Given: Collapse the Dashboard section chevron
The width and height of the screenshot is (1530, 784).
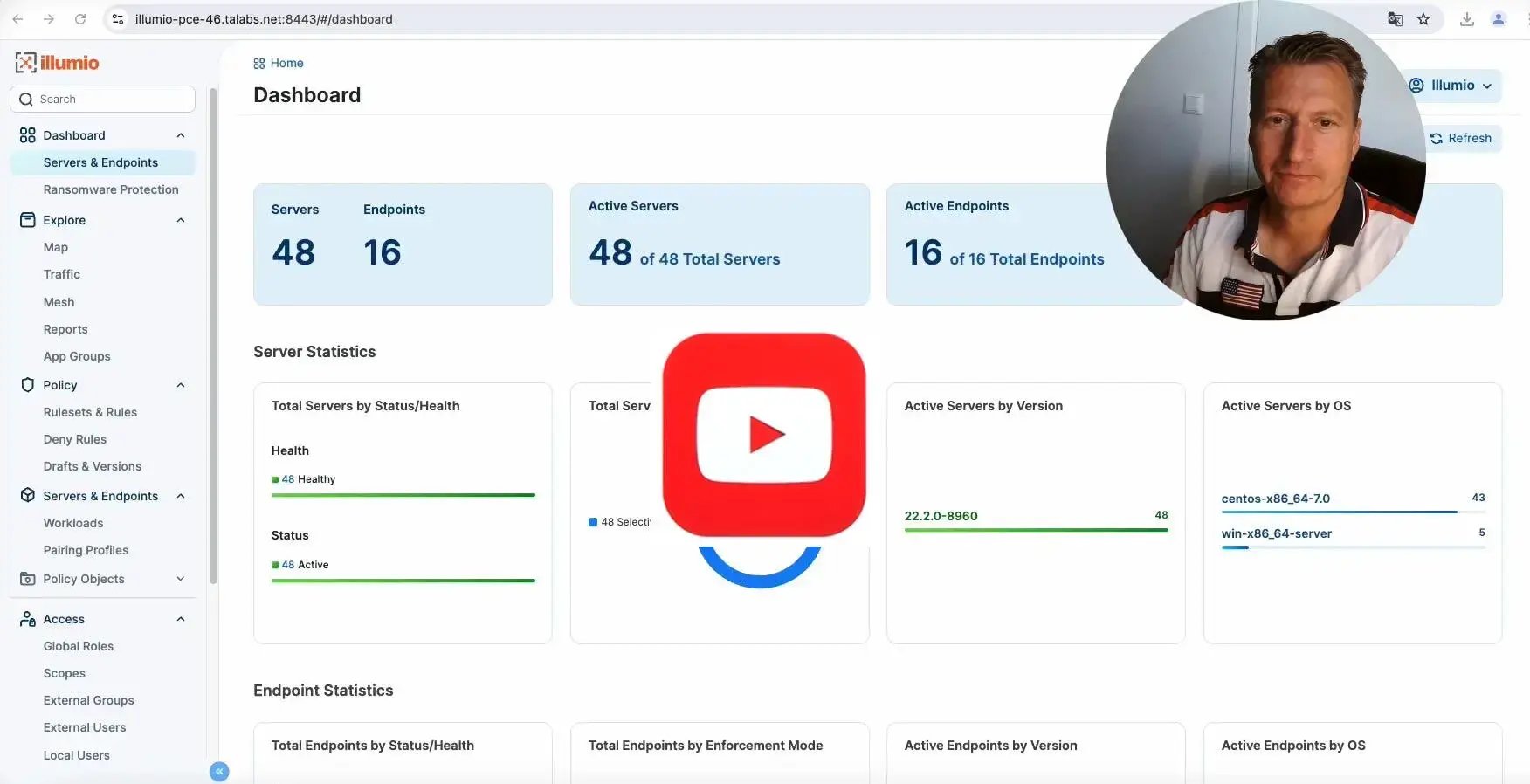Looking at the screenshot, I should [x=181, y=135].
